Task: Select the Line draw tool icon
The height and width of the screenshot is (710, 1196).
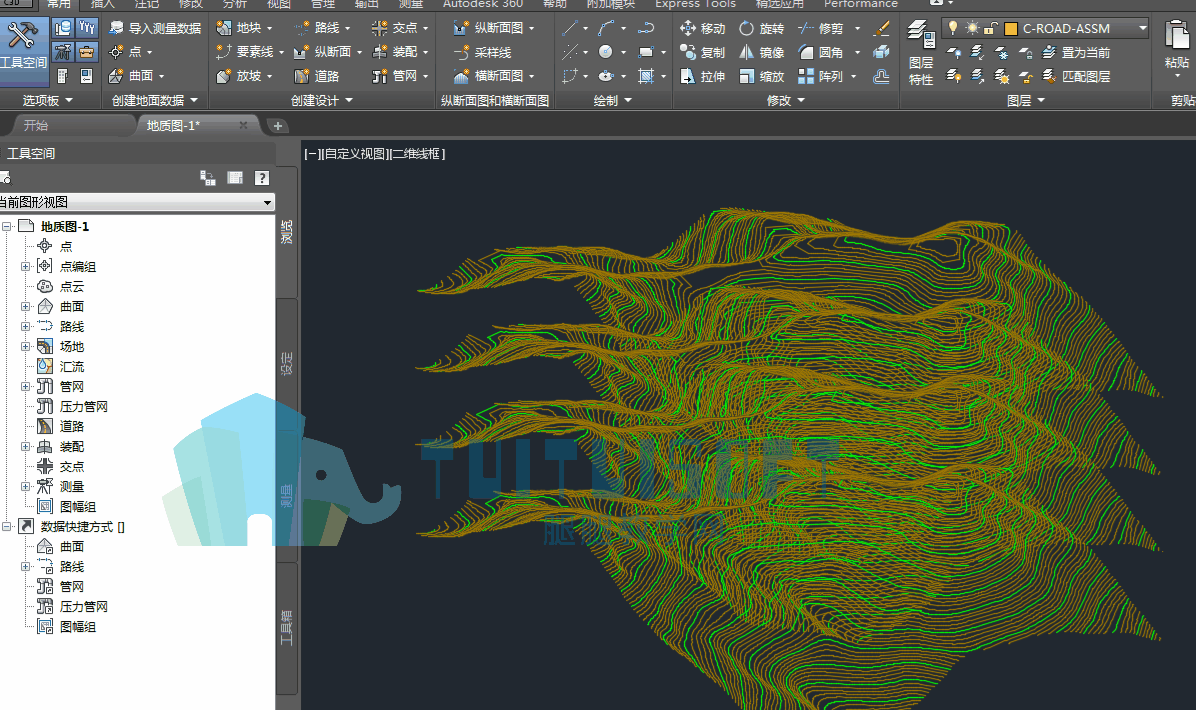Action: pos(570,28)
